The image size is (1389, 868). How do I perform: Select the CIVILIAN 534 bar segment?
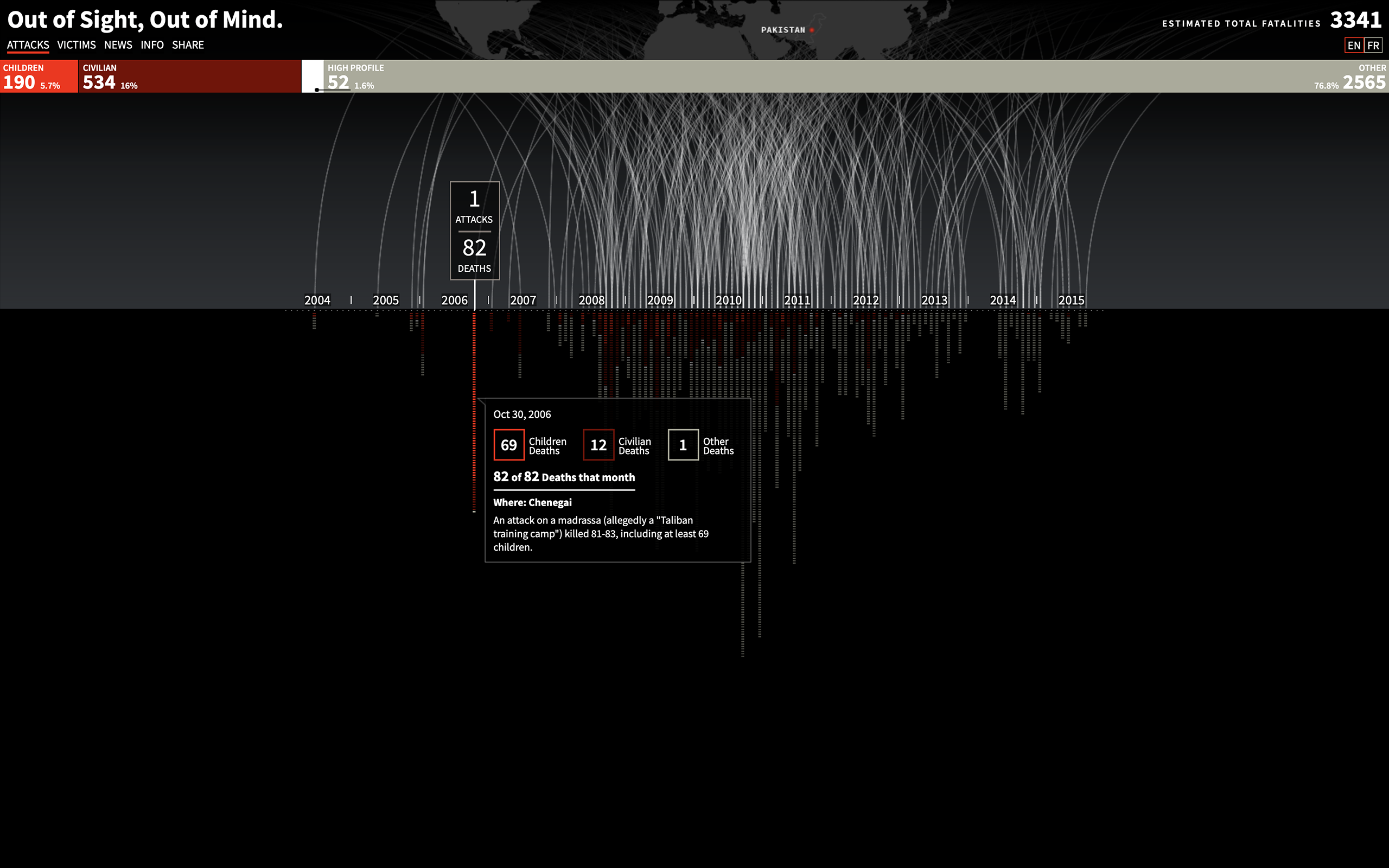pyautogui.click(x=189, y=76)
